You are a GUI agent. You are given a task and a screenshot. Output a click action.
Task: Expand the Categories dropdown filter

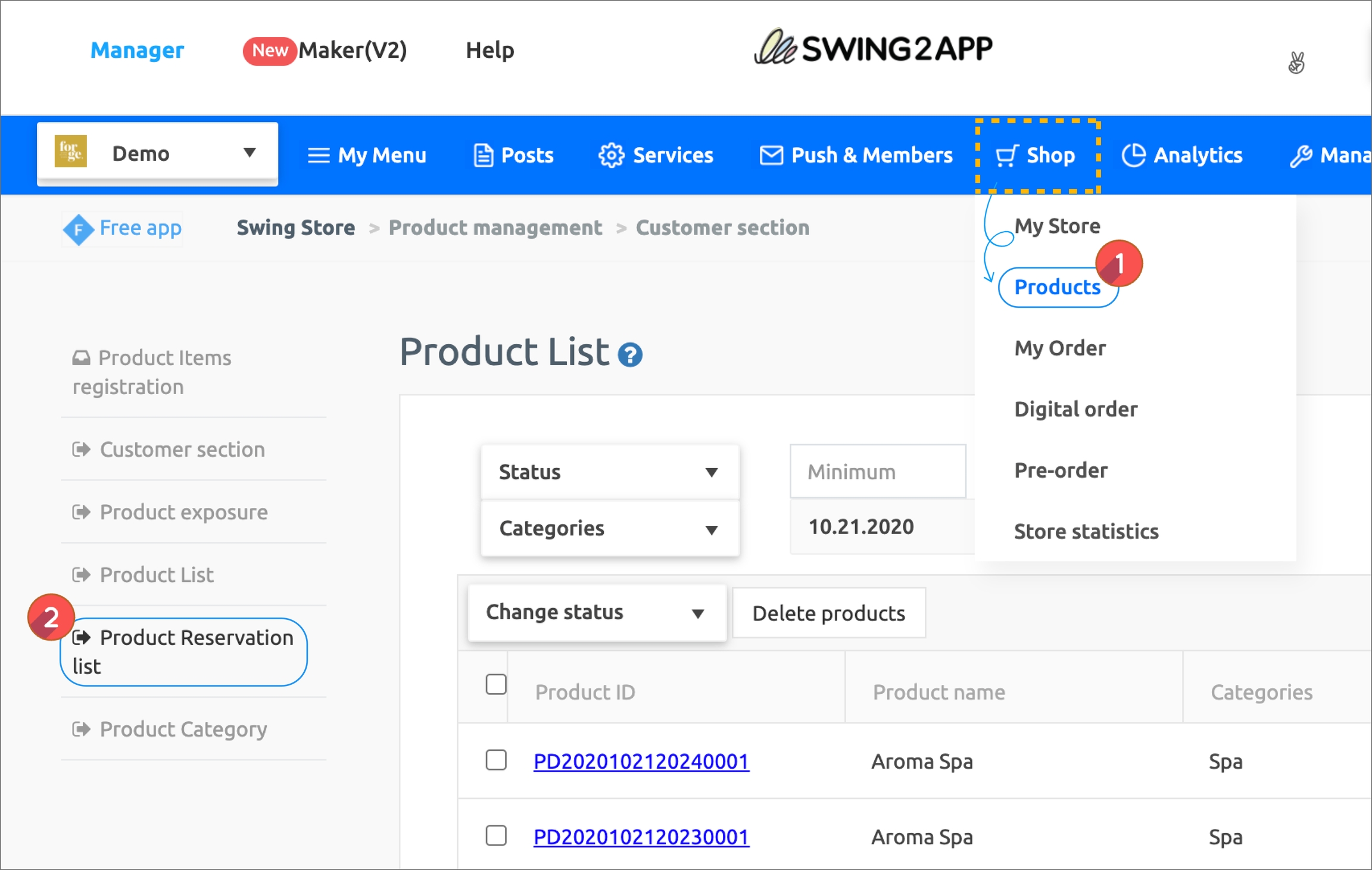click(x=610, y=529)
